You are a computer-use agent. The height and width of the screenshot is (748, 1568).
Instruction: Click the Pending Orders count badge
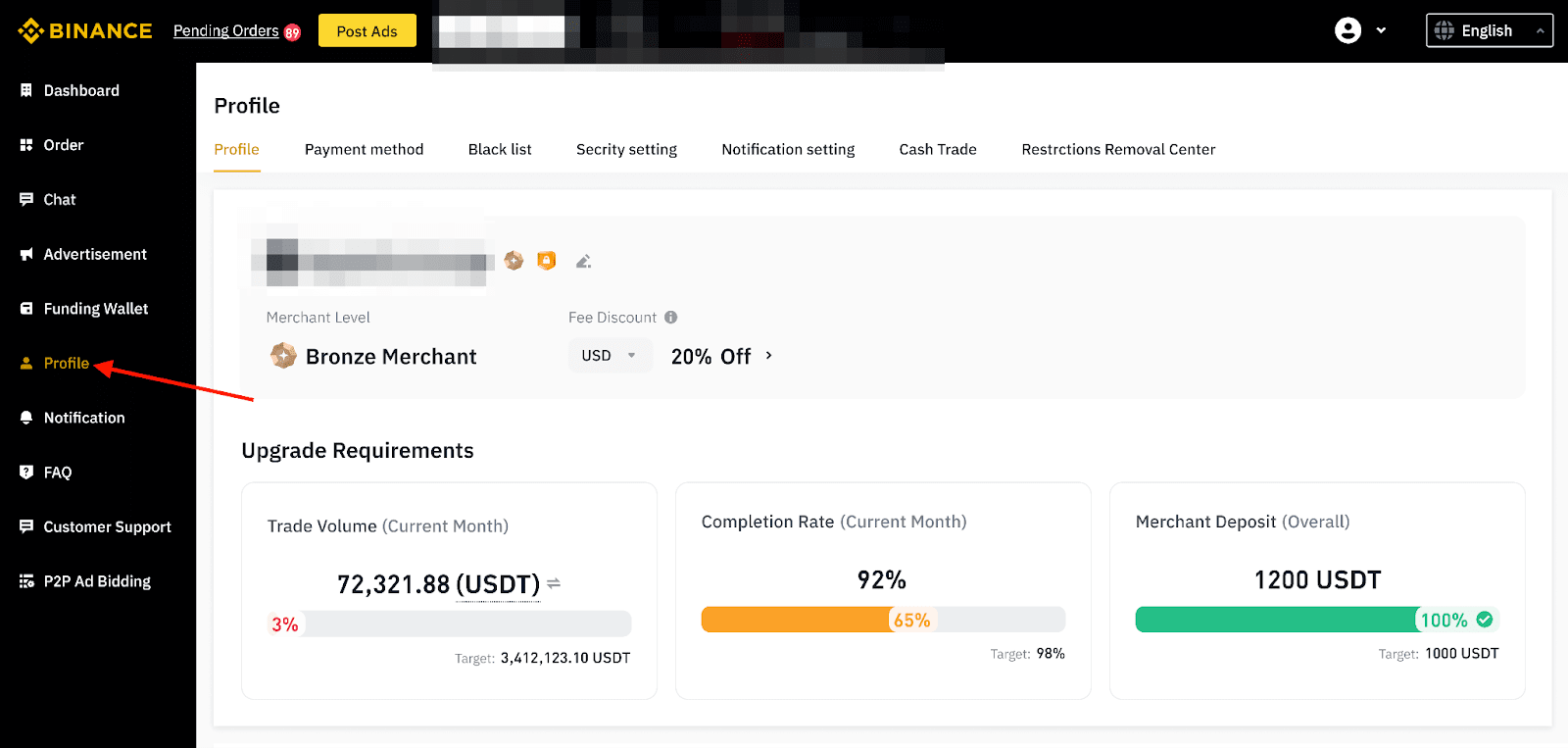292,32
